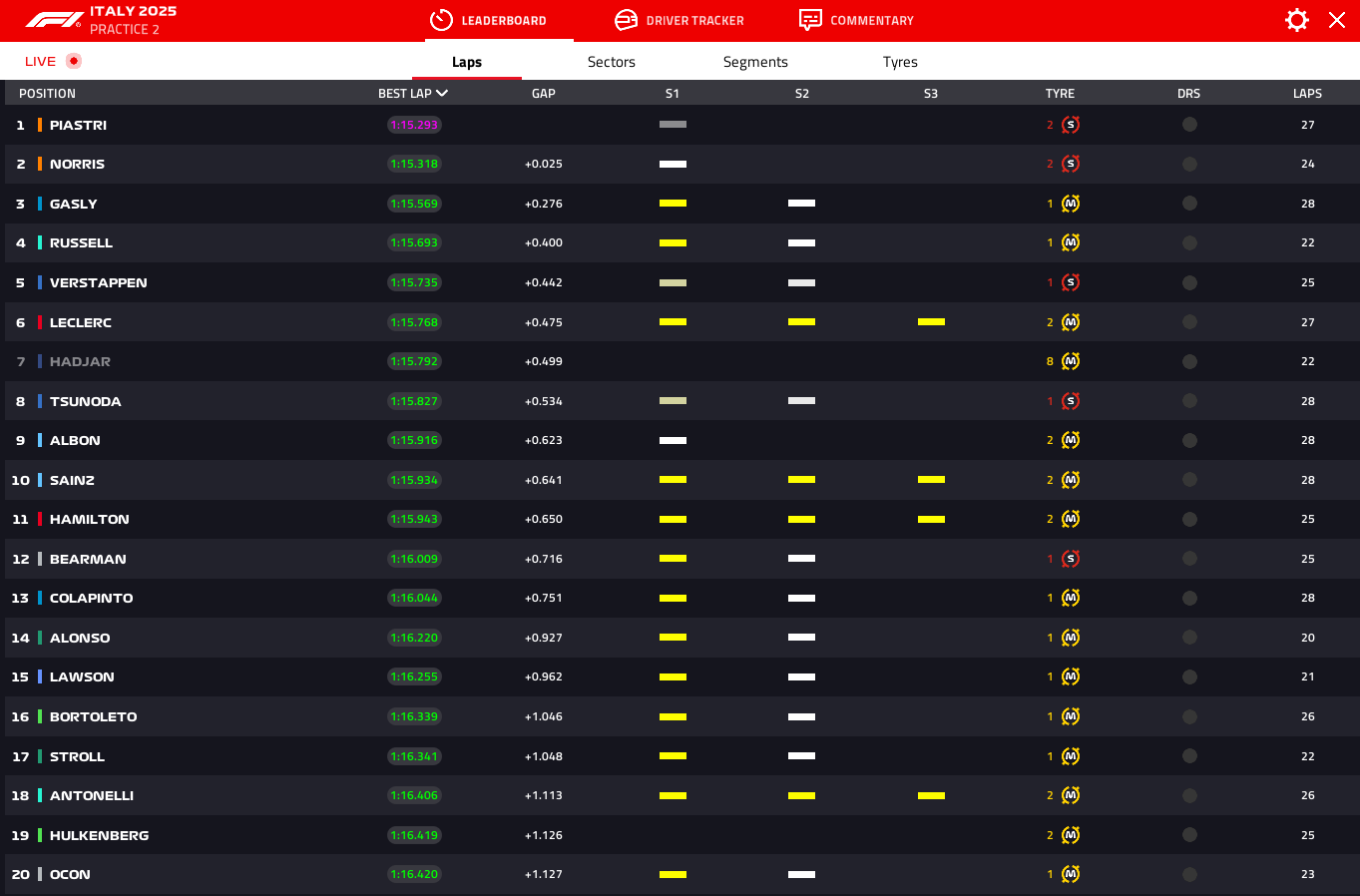
Task: Click Norris's soft tyre icon
Action: click(1071, 164)
